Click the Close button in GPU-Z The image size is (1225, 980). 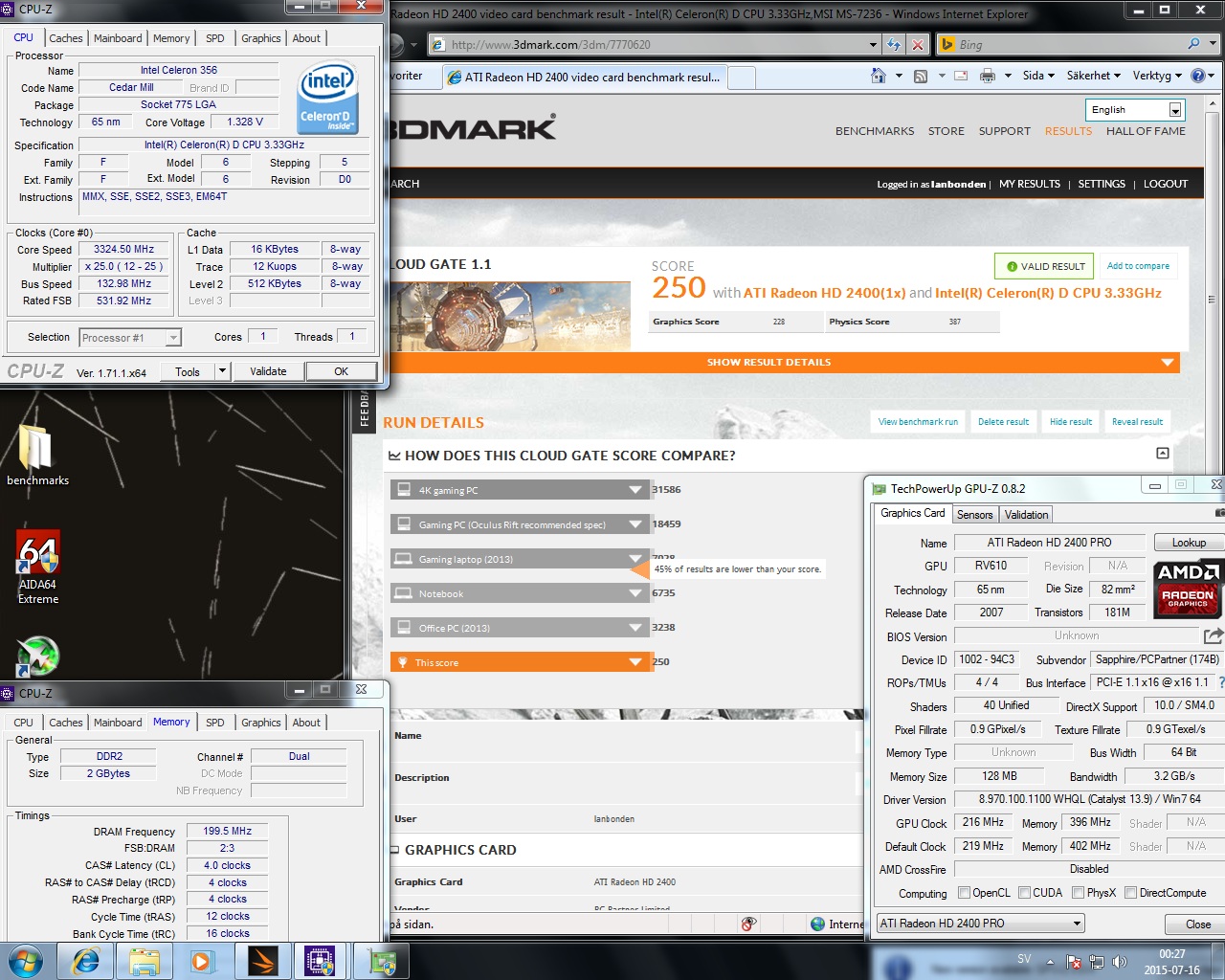[1197, 924]
